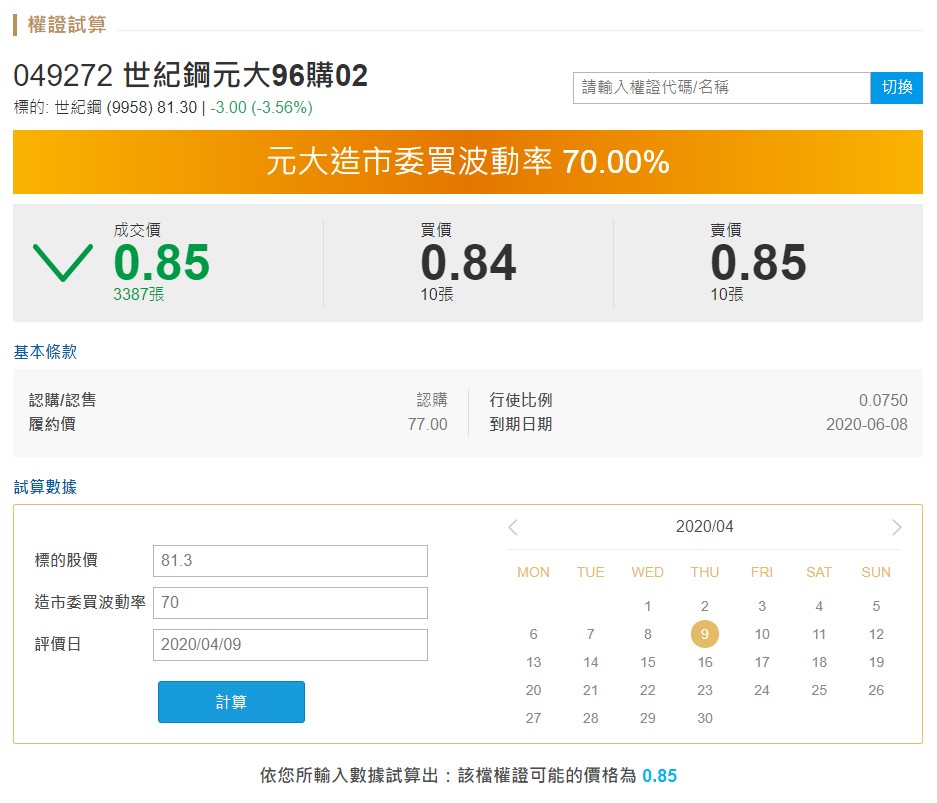The image size is (937, 803).
Task: Select April 29 on the calendar
Action: point(648,718)
